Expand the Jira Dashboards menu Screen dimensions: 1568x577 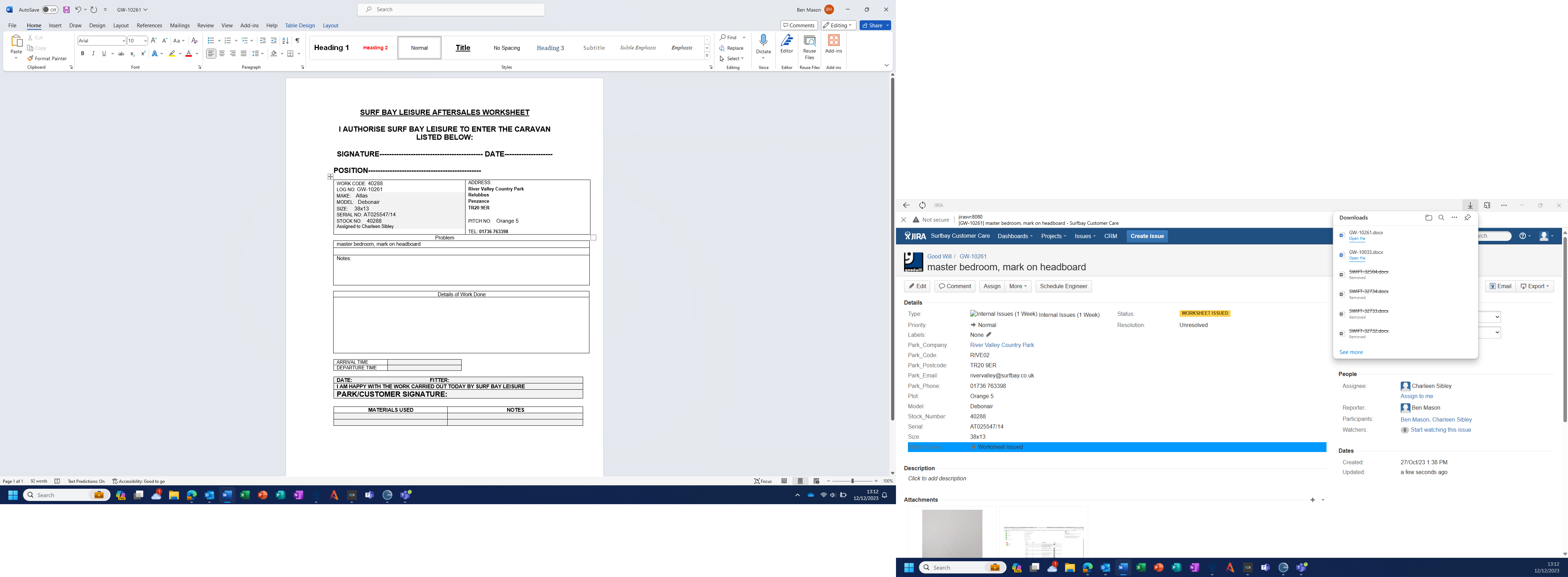click(x=1015, y=236)
